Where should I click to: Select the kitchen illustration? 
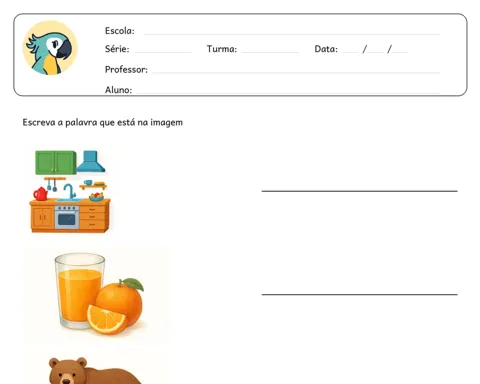click(x=70, y=191)
